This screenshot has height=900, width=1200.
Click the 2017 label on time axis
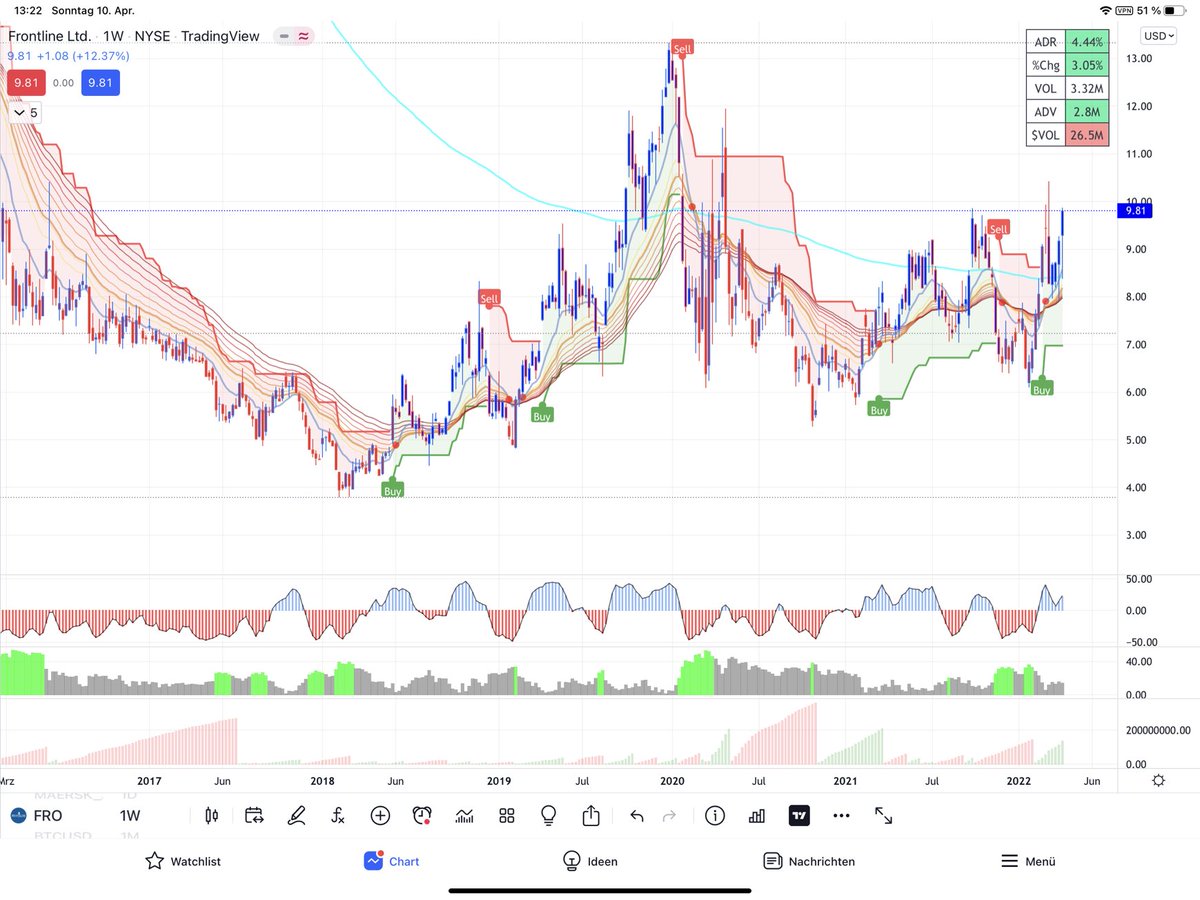coord(149,780)
